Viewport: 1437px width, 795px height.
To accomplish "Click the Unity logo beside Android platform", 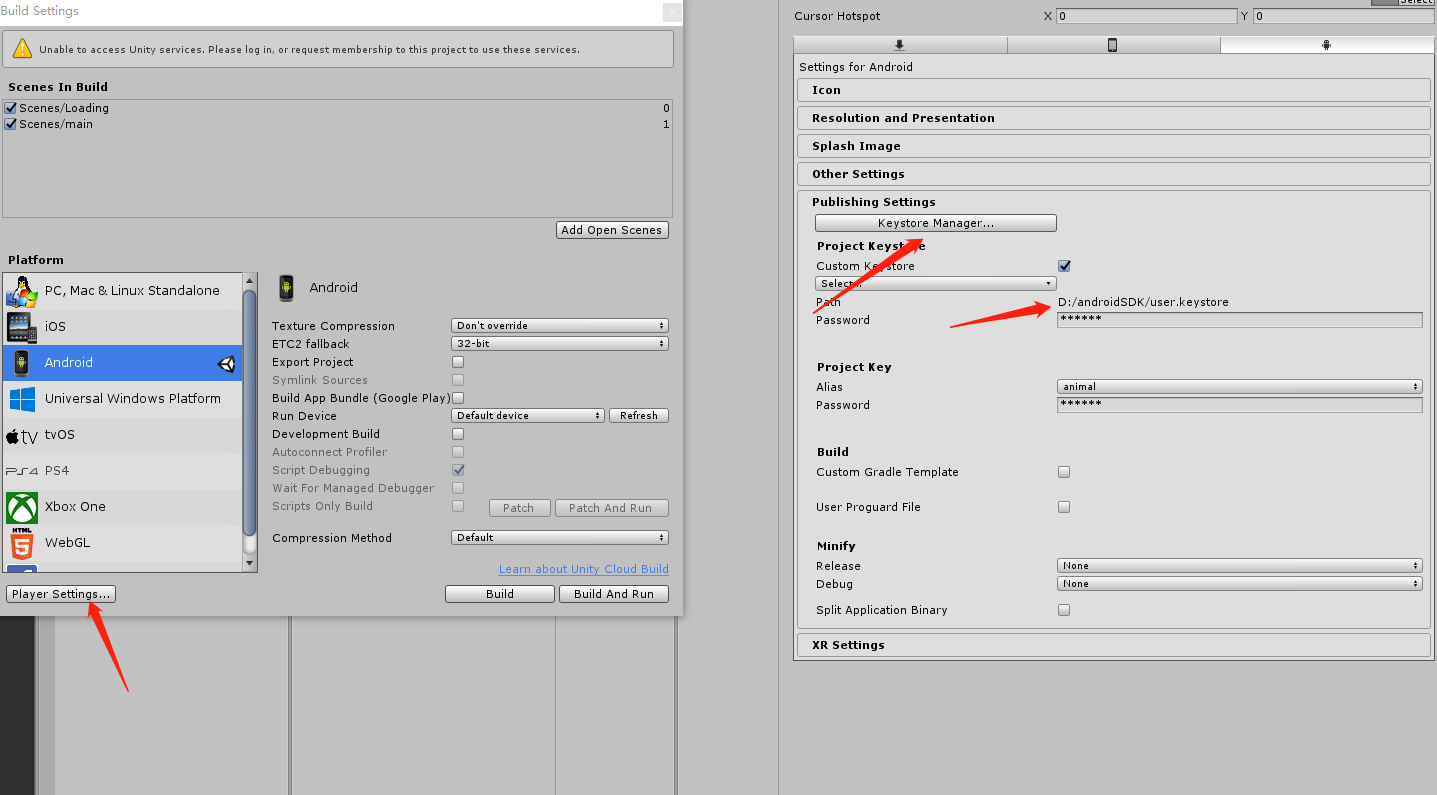I will (227, 364).
